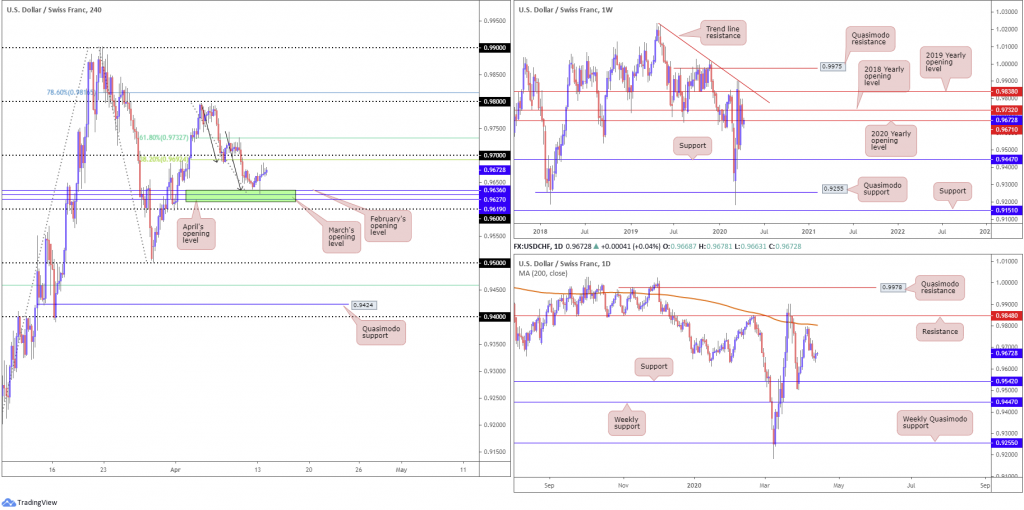Click the 0.9978 price label on daily chart
This screenshot has height=510, width=1024.
[x=893, y=287]
